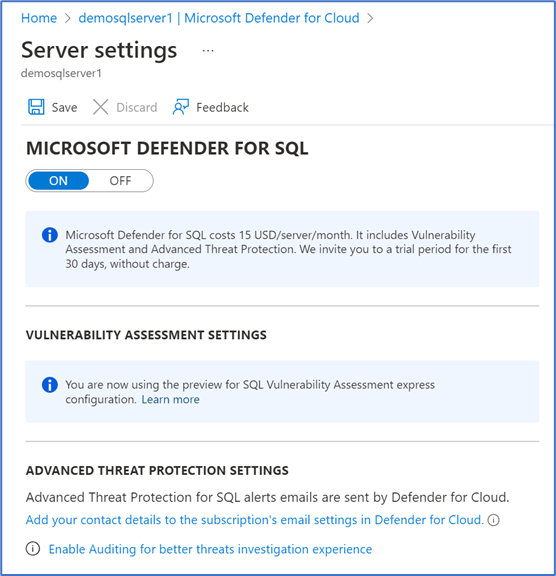Click the '15 USD/server/month' pricing text
This screenshot has height=576, width=556.
click(295, 235)
